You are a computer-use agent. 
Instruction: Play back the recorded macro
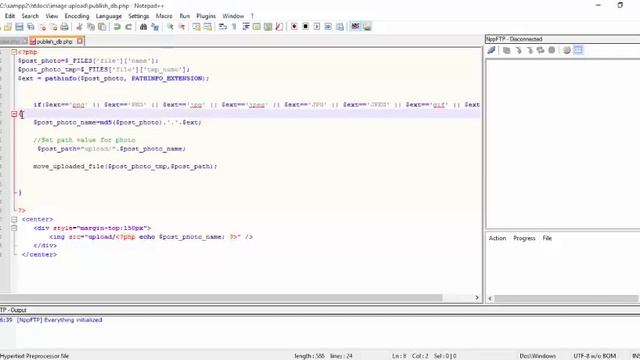click(317, 27)
